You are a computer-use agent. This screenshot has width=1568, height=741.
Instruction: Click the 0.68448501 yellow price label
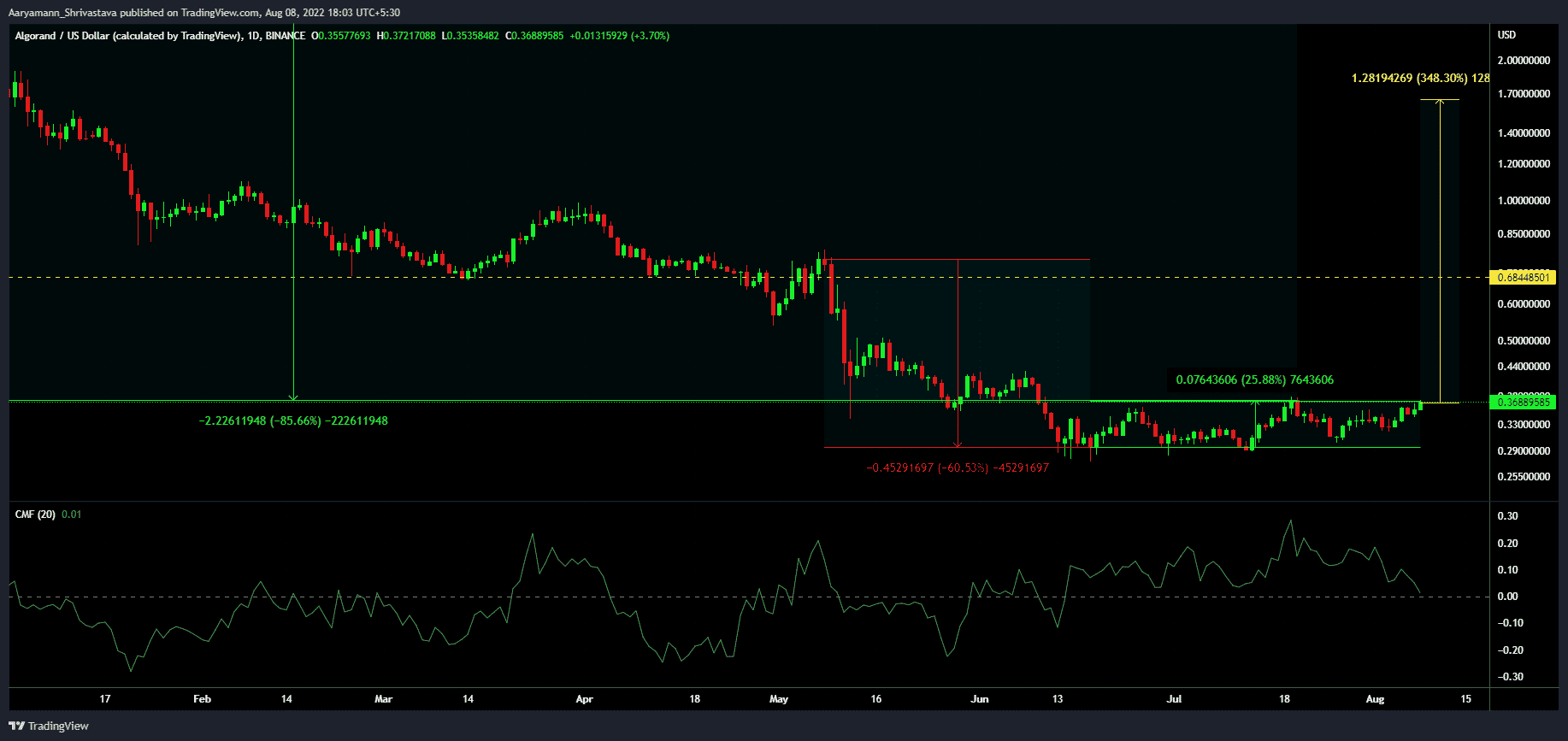pyautogui.click(x=1523, y=277)
